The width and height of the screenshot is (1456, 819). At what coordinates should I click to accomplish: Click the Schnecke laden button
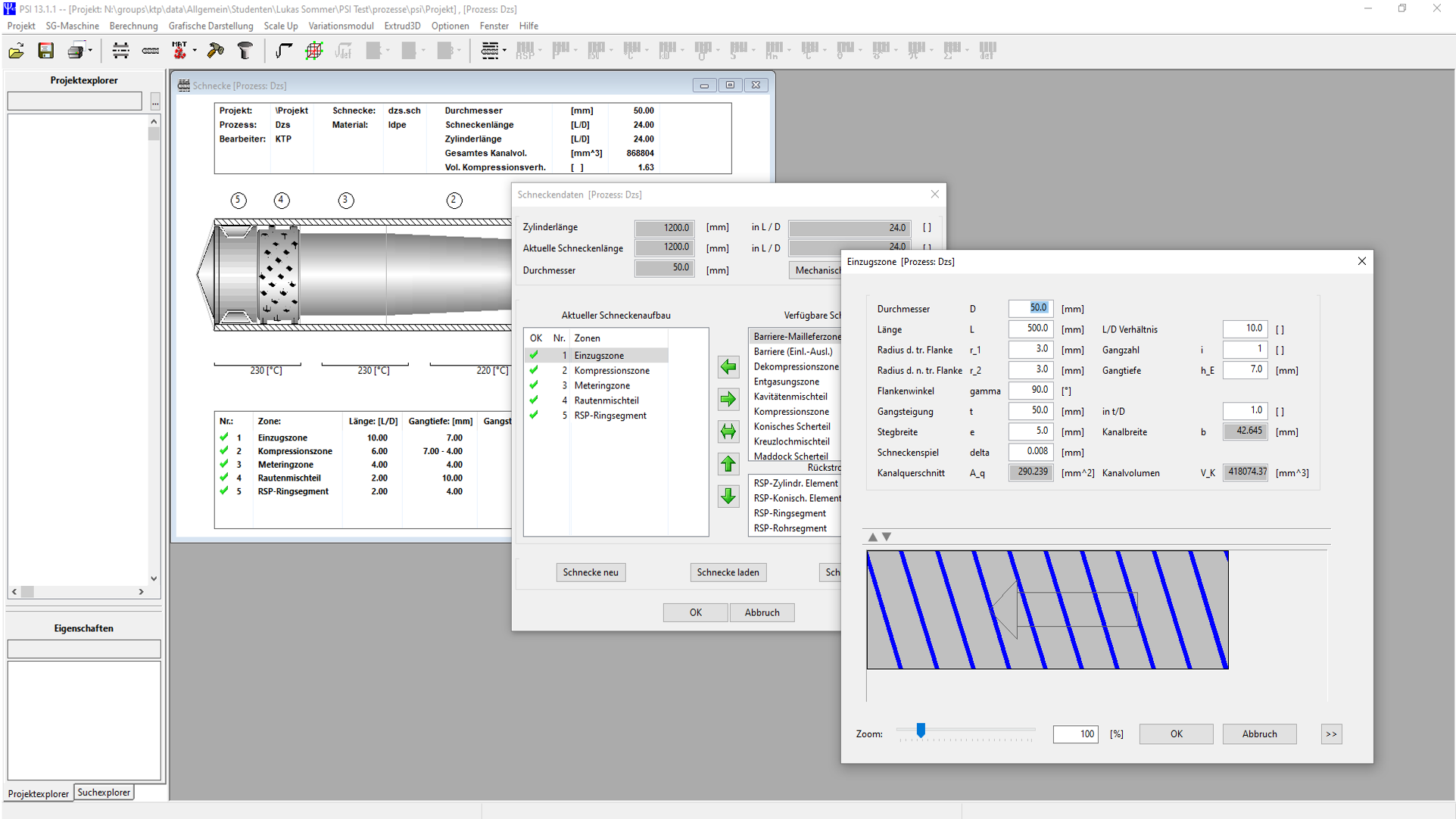coord(728,572)
